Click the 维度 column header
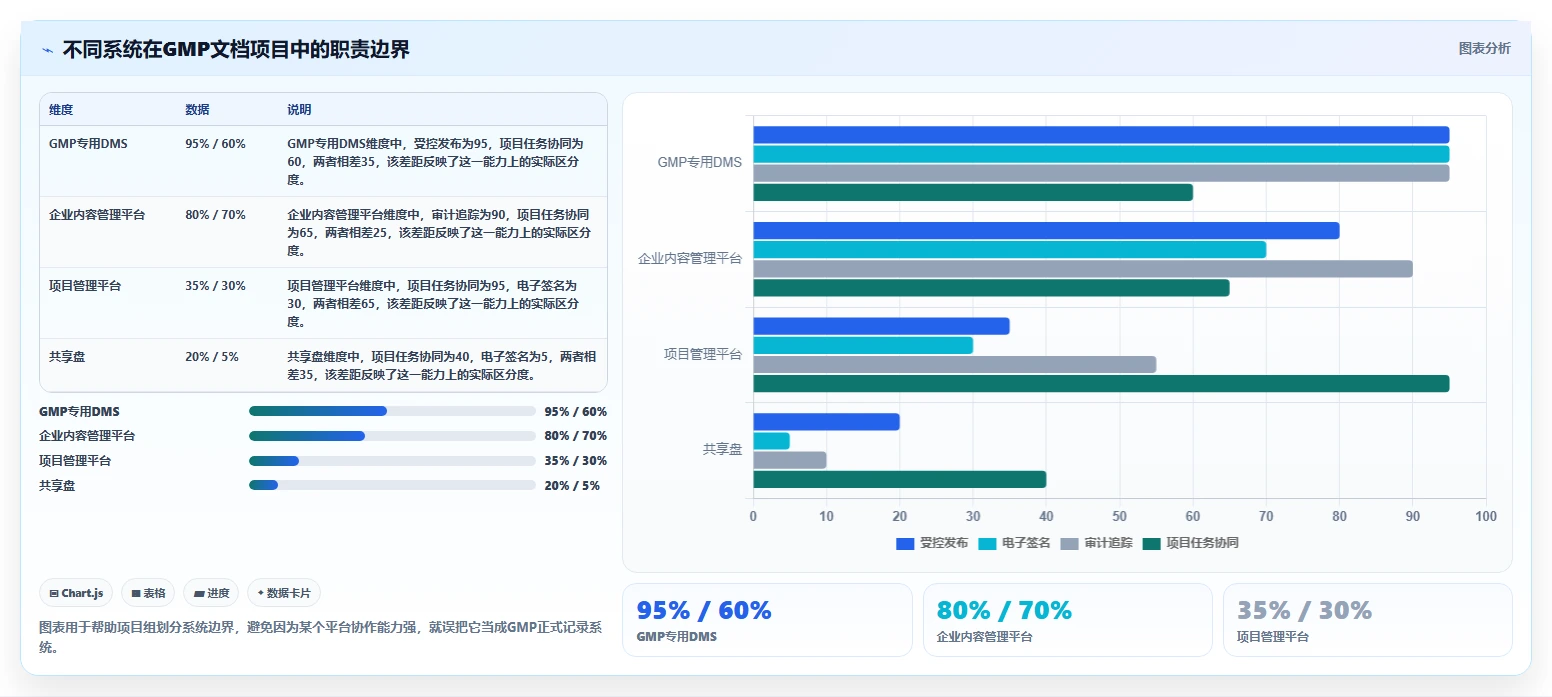This screenshot has height=697, width=1552. pos(61,110)
